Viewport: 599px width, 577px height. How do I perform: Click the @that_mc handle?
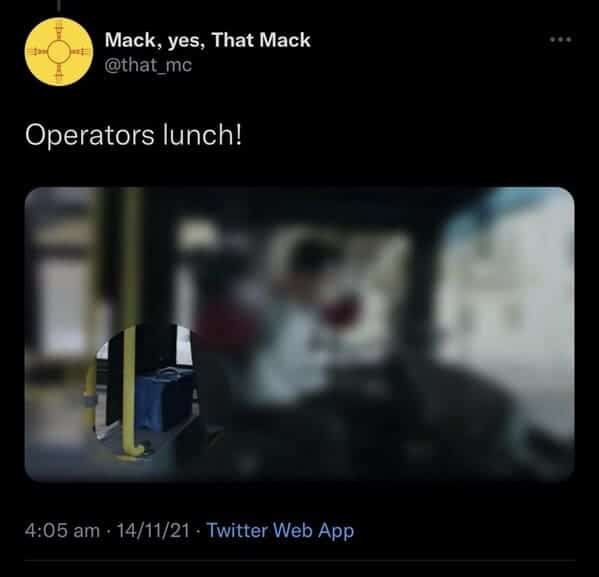[x=148, y=65]
